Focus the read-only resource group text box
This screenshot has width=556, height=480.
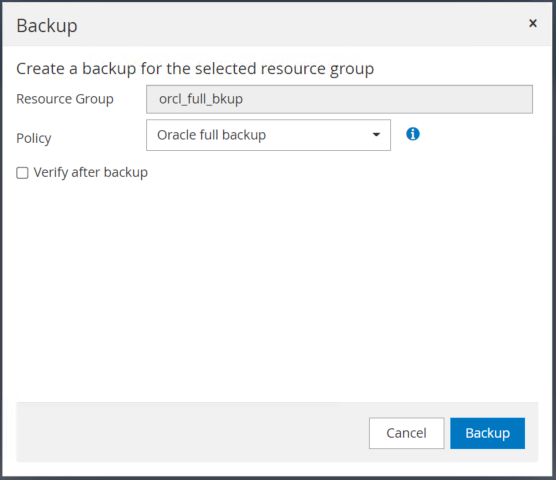click(x=339, y=99)
